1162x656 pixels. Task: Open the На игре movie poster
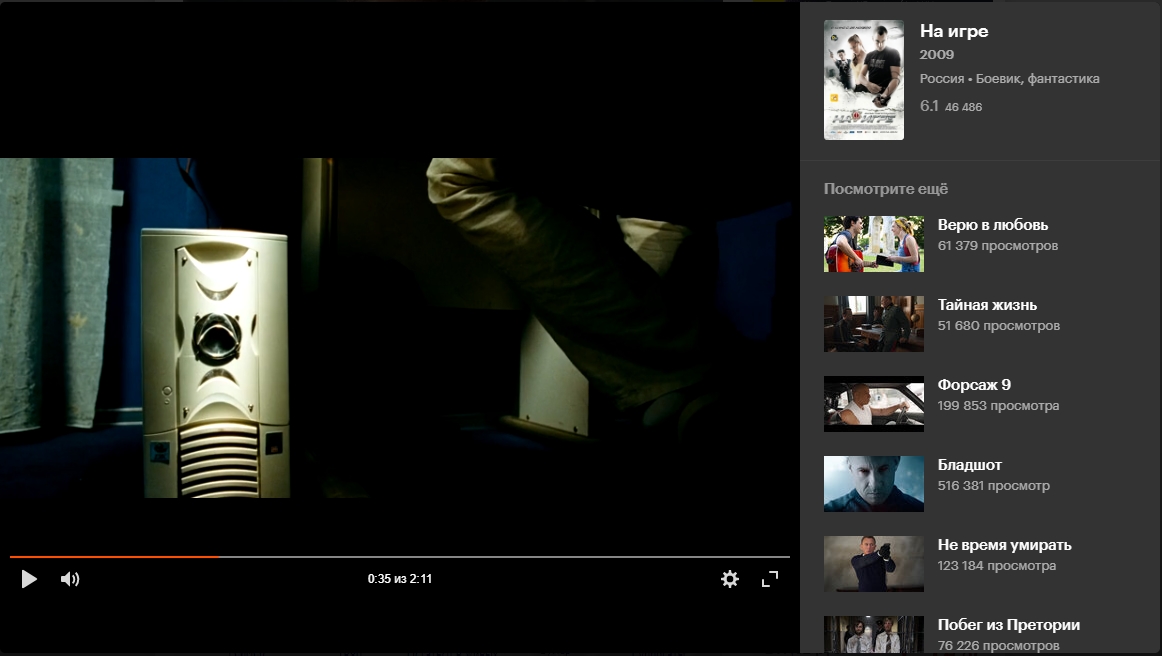click(864, 80)
